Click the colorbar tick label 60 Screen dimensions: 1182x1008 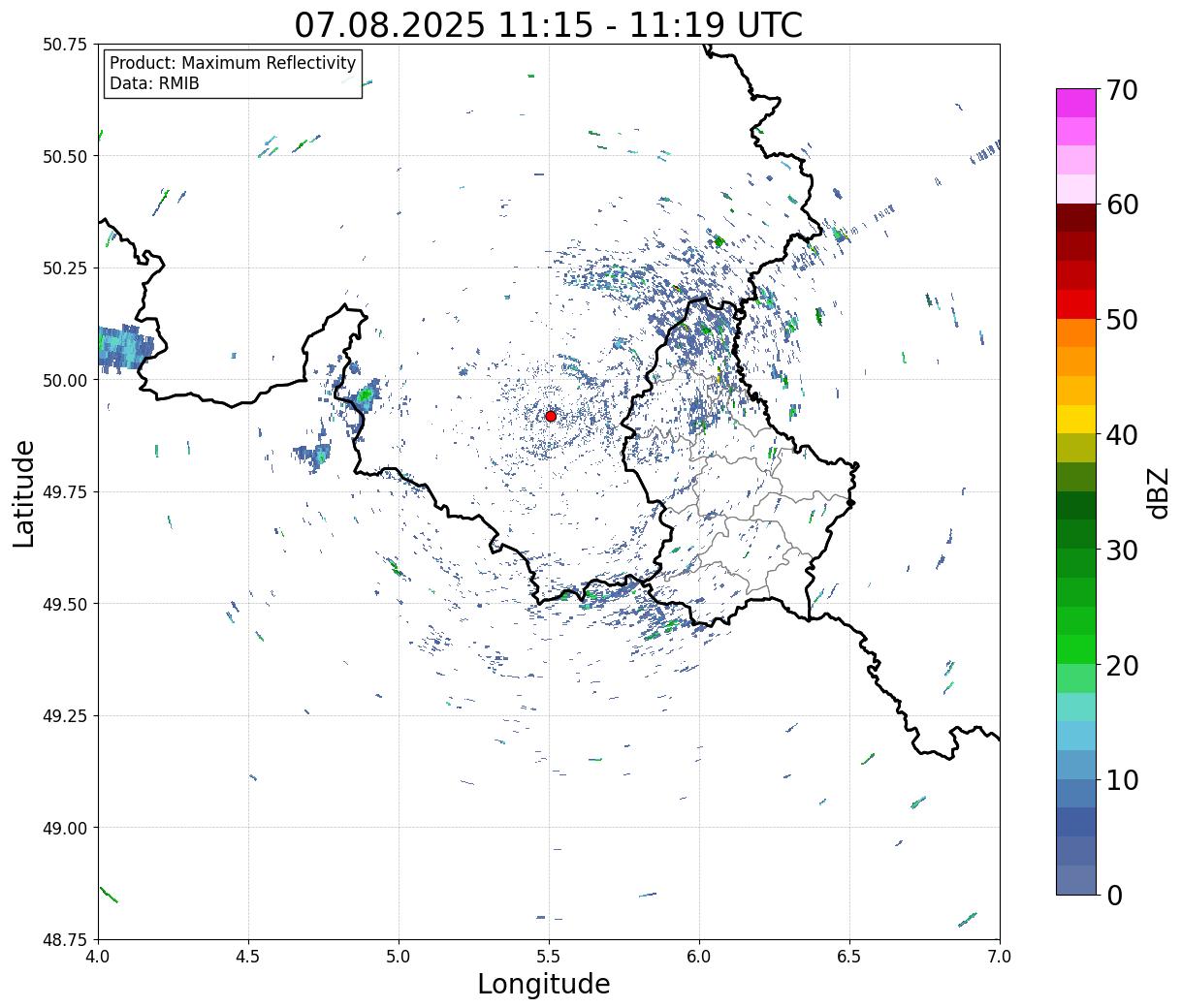pos(1121,205)
